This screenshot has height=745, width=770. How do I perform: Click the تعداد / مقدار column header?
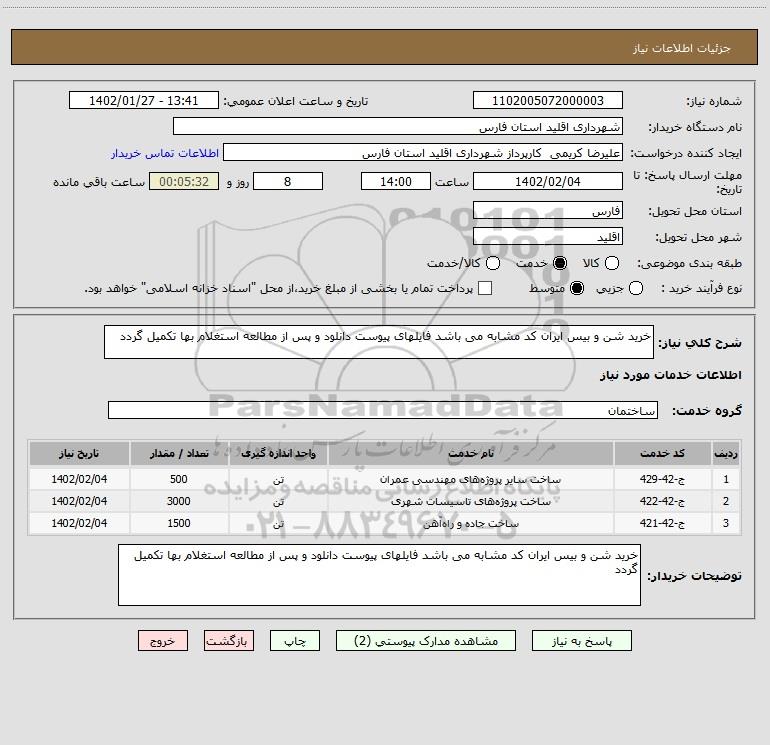(179, 453)
